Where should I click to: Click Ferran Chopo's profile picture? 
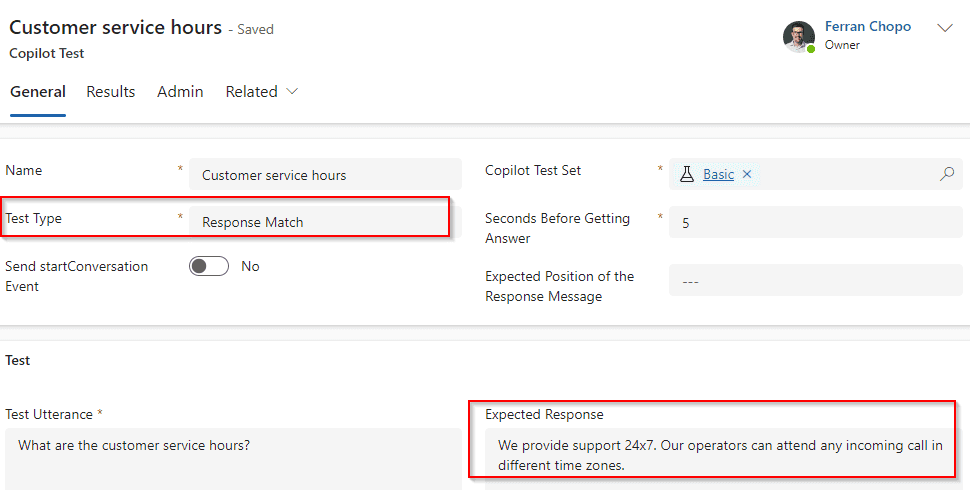[x=799, y=37]
